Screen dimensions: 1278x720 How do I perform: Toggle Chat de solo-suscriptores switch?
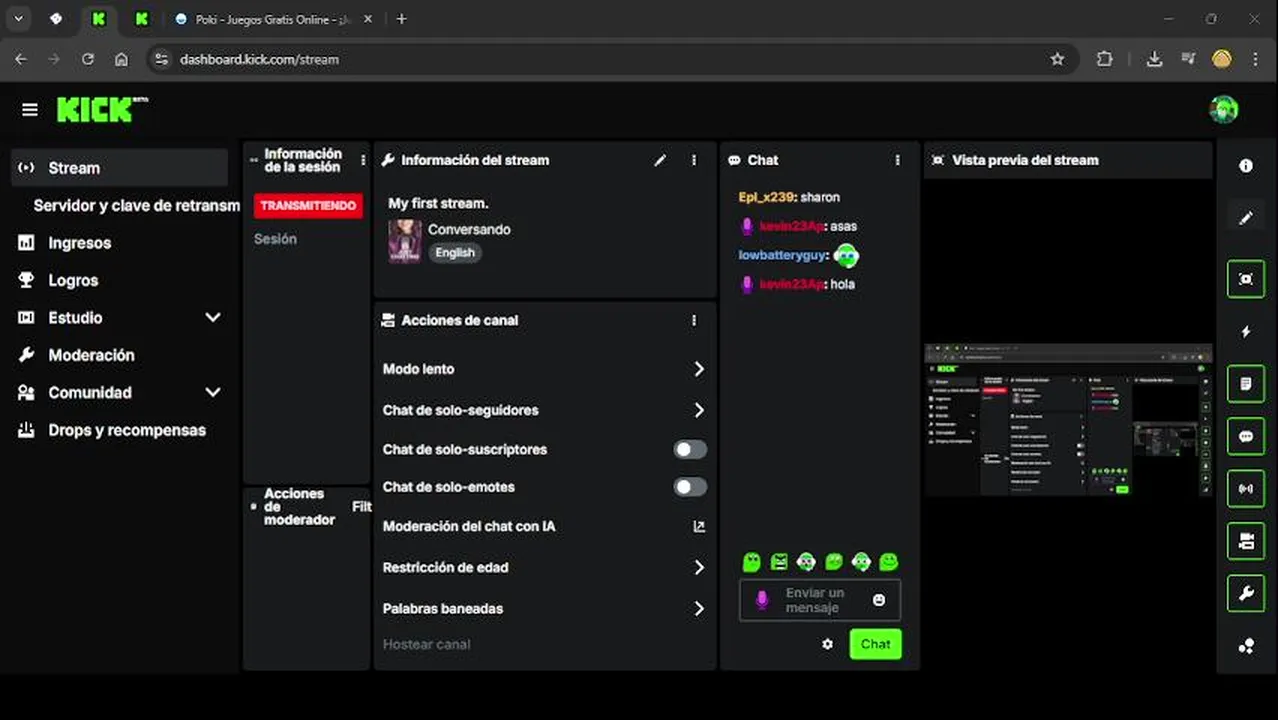pos(690,450)
